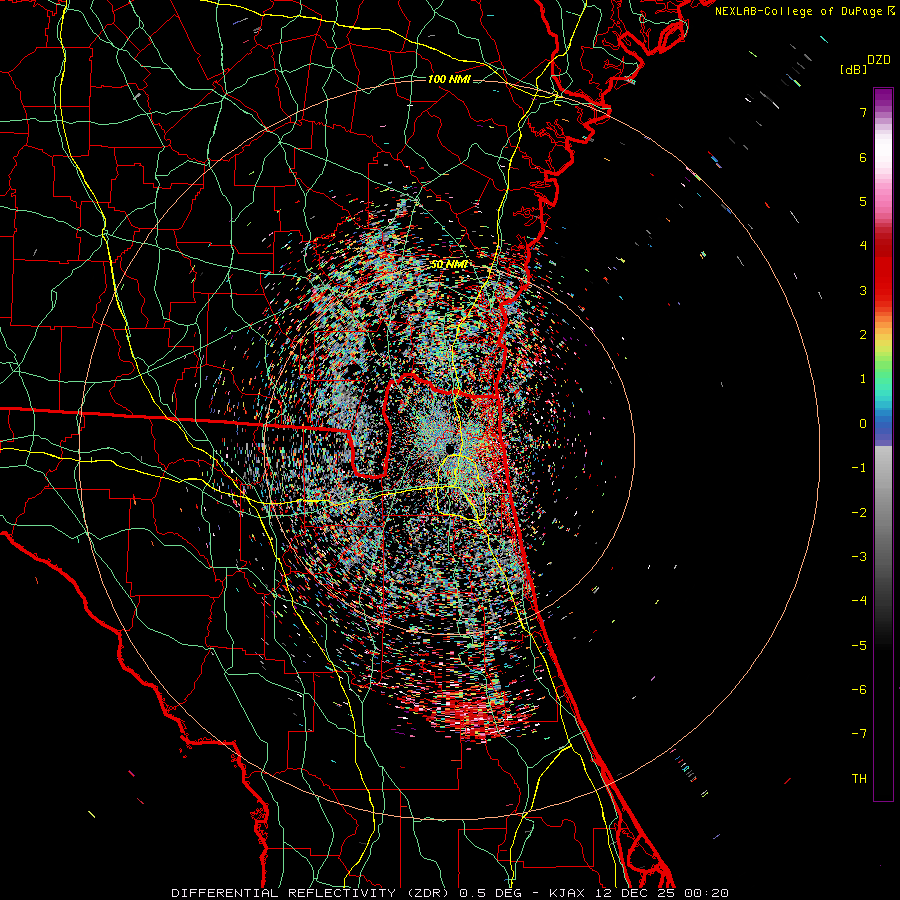The width and height of the screenshot is (900, 900).
Task: Click the "TH" label on the color scale
Action: click(x=859, y=779)
